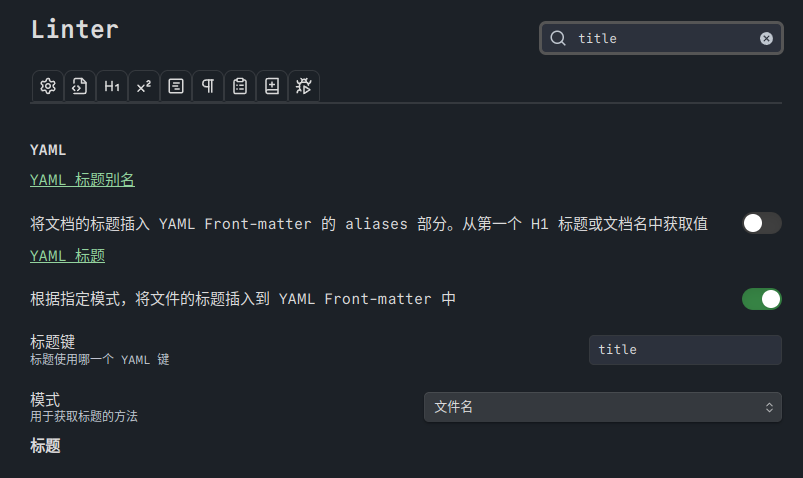This screenshot has height=478, width=803.
Task: Select the superscript x² Footnote tab
Action: (143, 86)
